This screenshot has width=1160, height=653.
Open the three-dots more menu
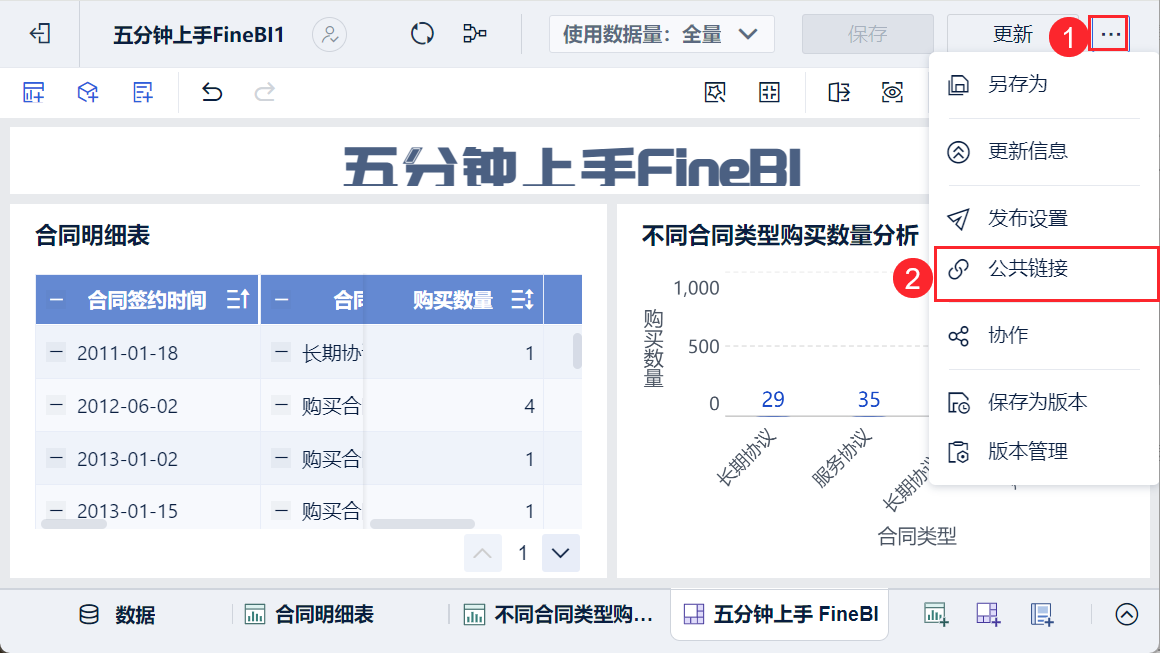pyautogui.click(x=1110, y=34)
